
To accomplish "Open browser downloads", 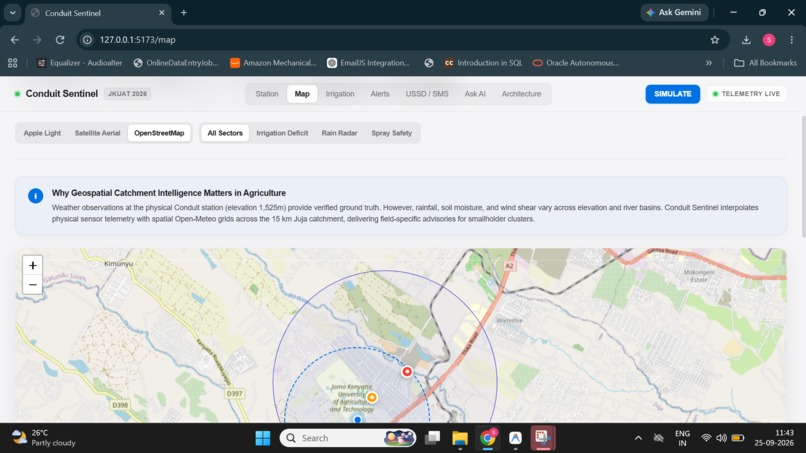I will (x=746, y=40).
